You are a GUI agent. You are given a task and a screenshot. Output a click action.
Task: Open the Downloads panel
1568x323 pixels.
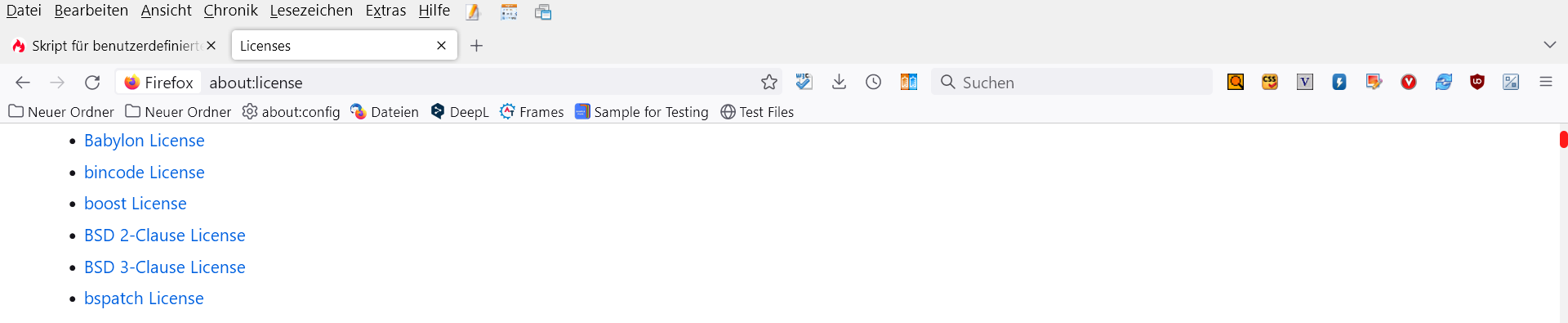[x=839, y=83]
